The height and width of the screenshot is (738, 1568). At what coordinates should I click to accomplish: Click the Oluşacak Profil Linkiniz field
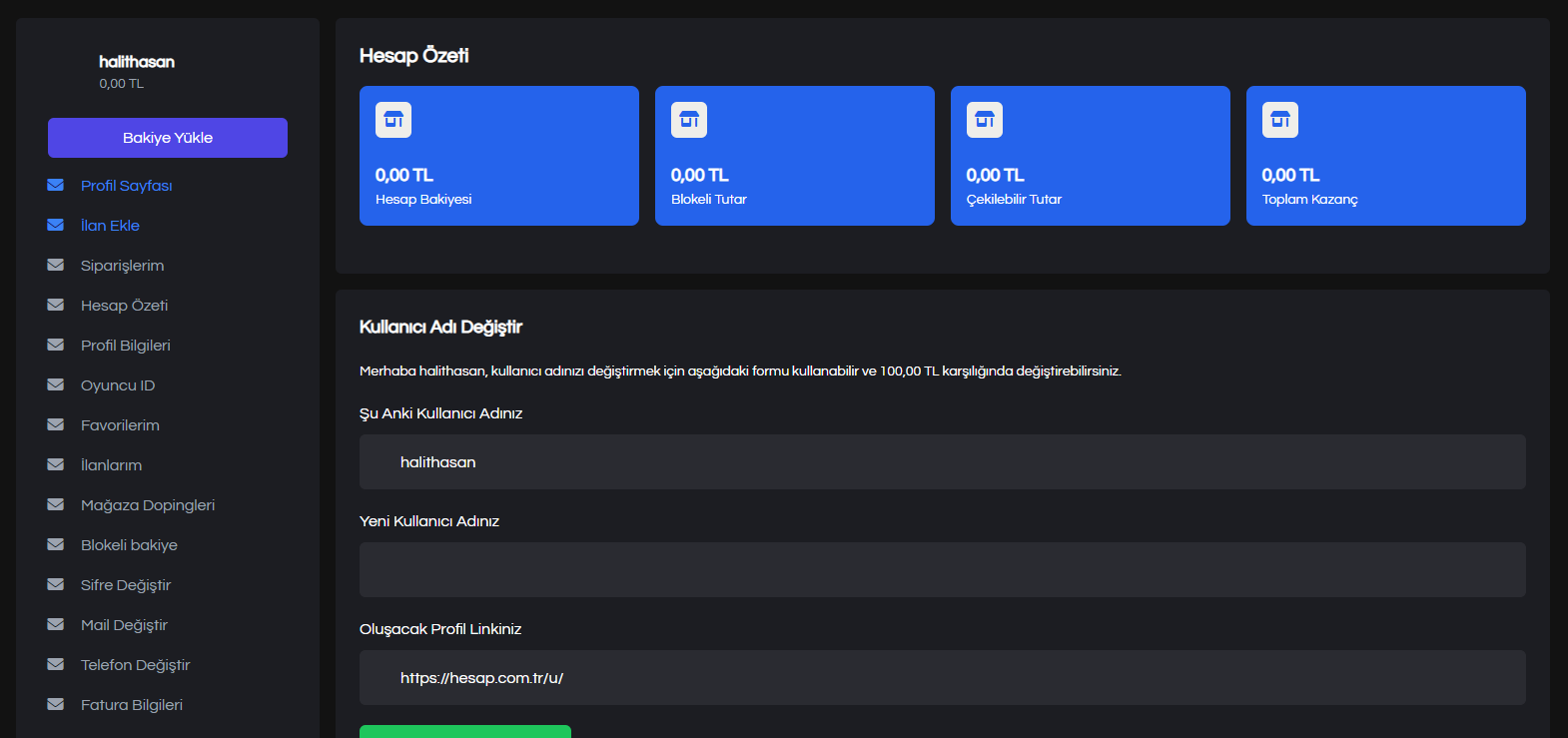pos(943,677)
